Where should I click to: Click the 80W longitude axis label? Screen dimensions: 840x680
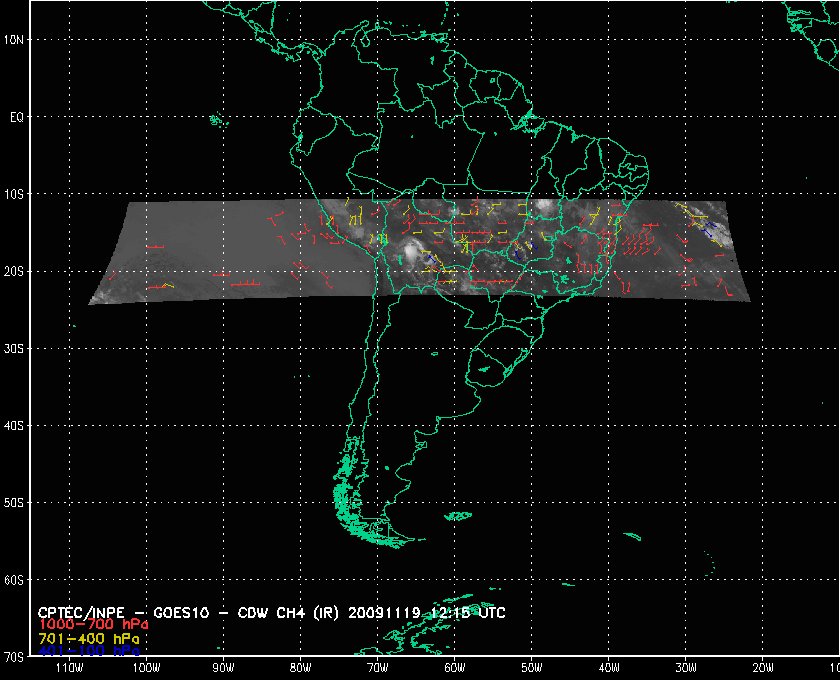point(300,667)
